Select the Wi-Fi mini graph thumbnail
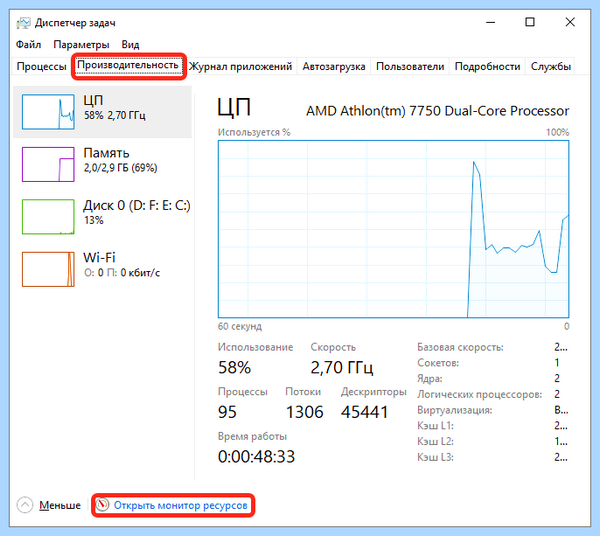600x536 pixels. 48,269
